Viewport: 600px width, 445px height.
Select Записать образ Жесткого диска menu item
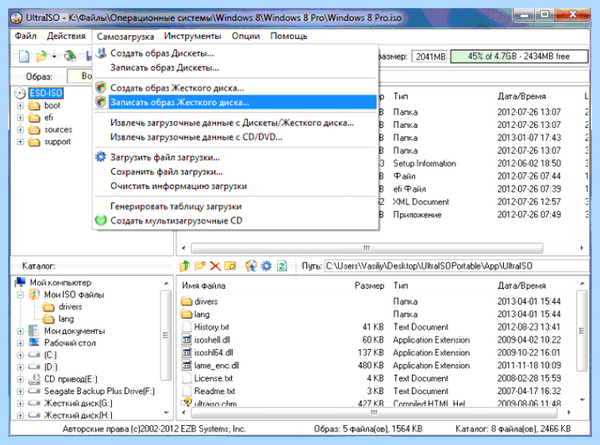coord(235,102)
